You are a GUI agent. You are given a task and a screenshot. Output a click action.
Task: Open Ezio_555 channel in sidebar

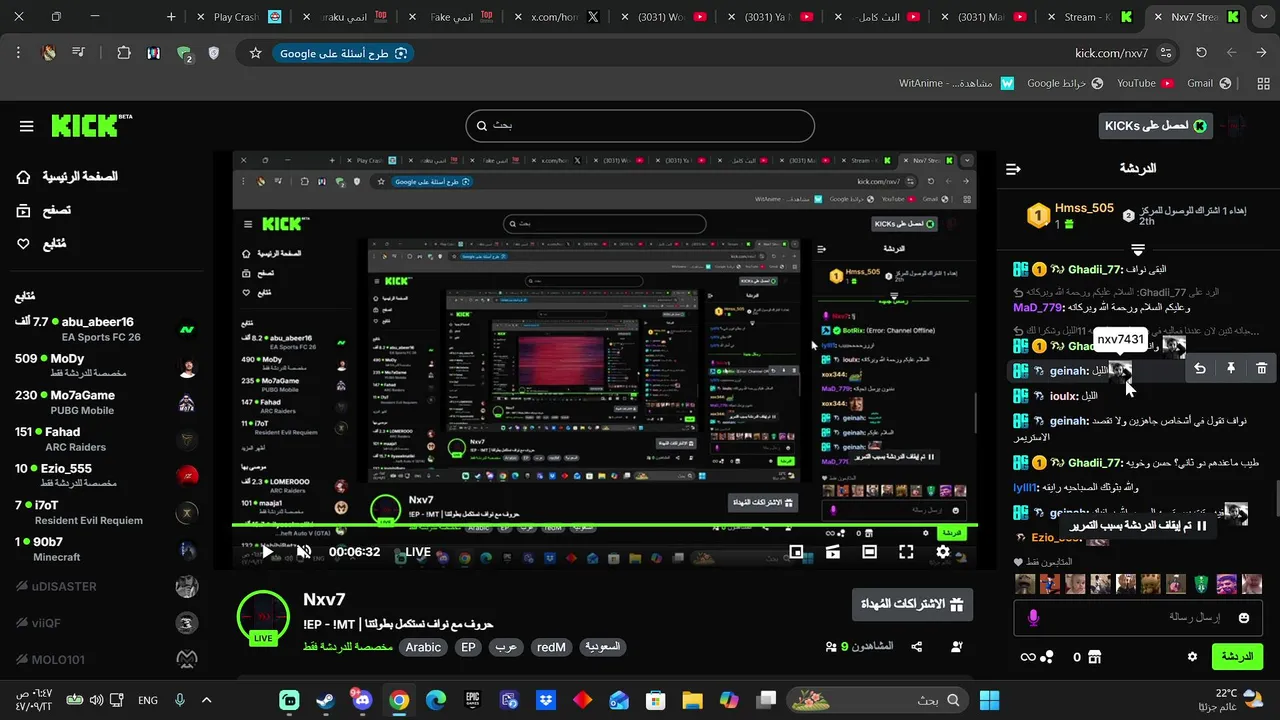click(x=106, y=476)
